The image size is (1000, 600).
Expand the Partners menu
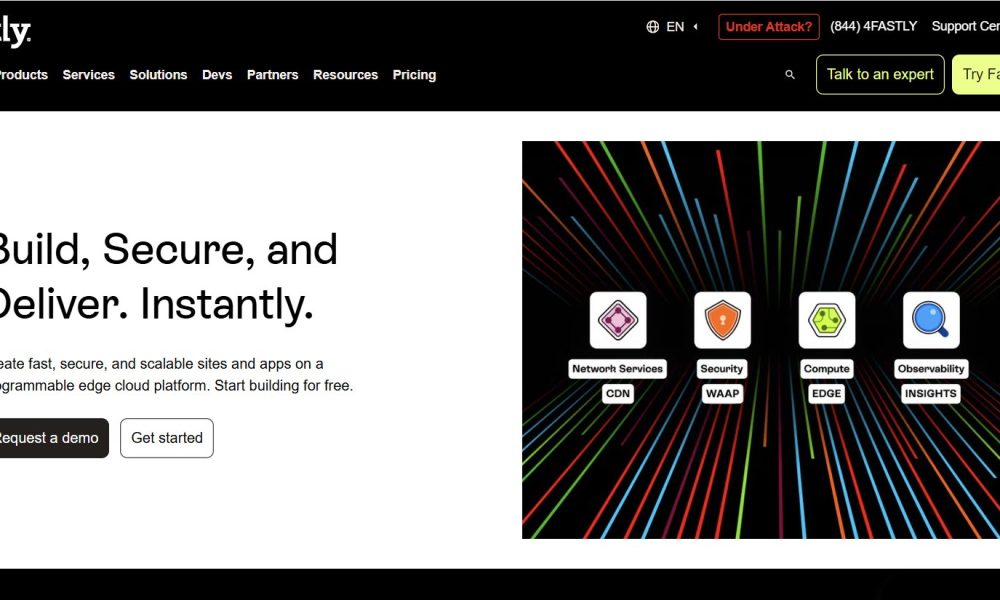click(x=272, y=75)
